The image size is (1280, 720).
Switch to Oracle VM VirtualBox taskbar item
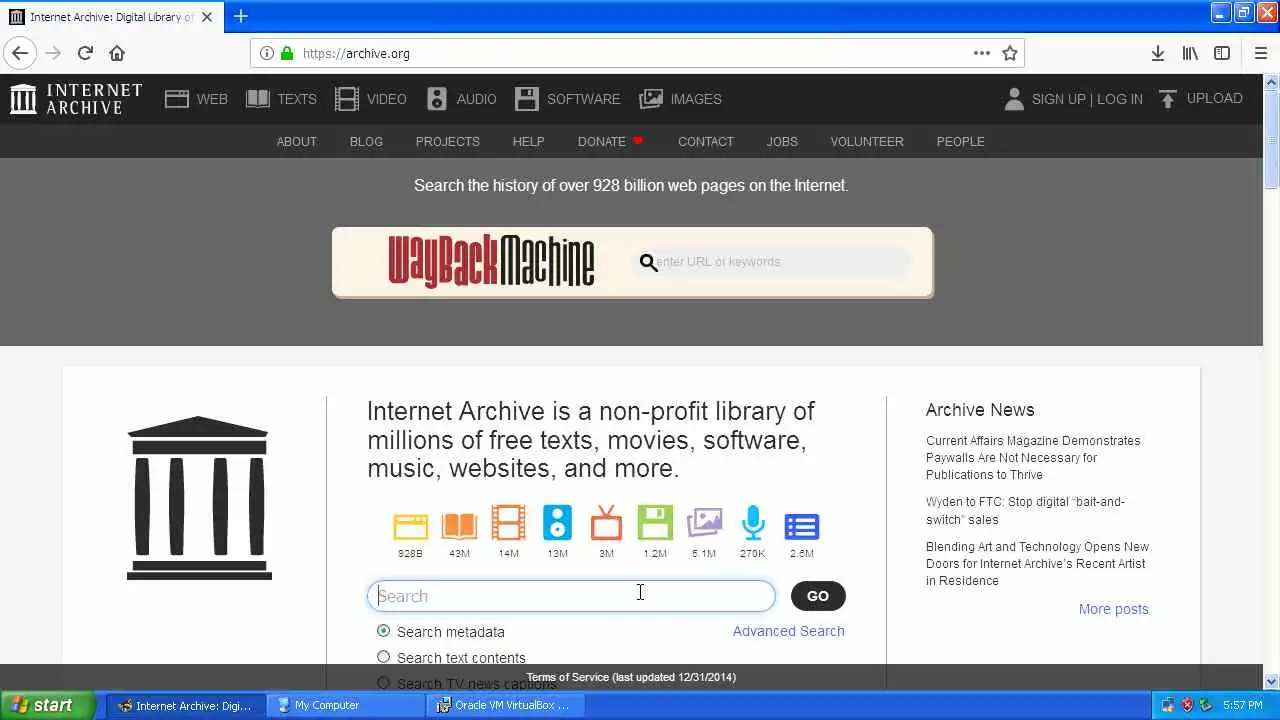(507, 705)
